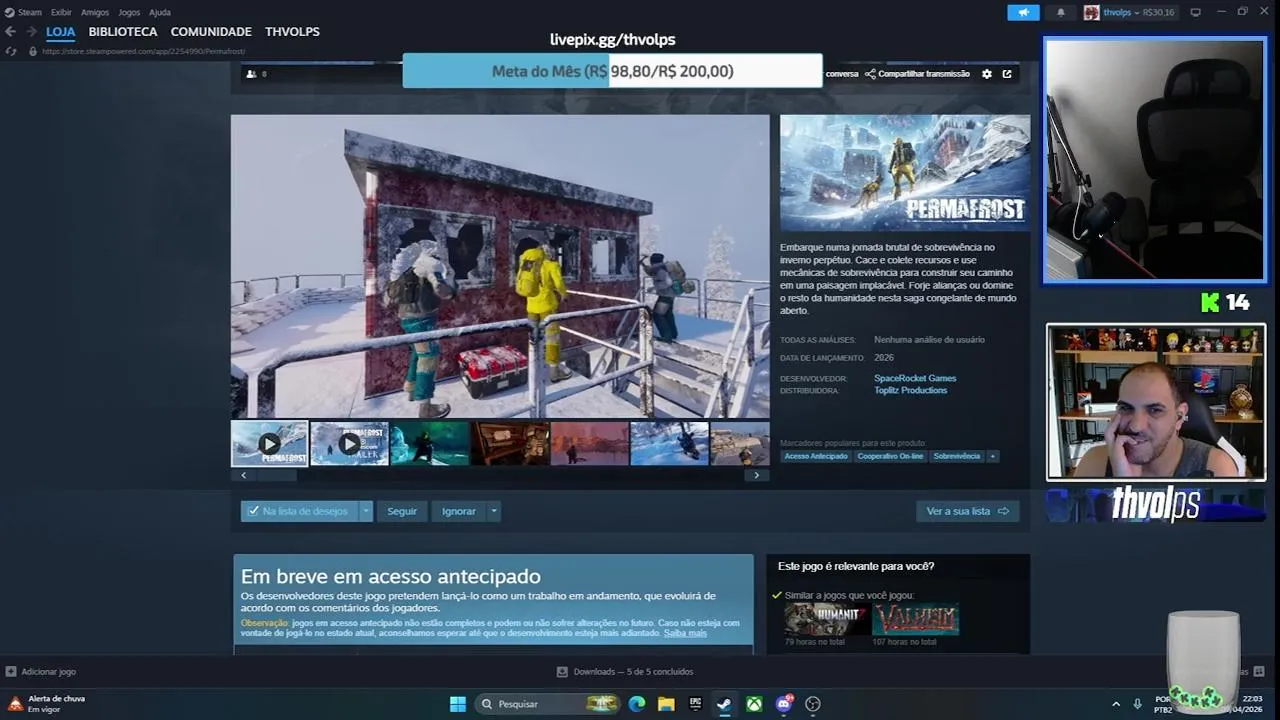Select Sobrevivência tag
The height and width of the screenshot is (720, 1280).
tap(957, 456)
